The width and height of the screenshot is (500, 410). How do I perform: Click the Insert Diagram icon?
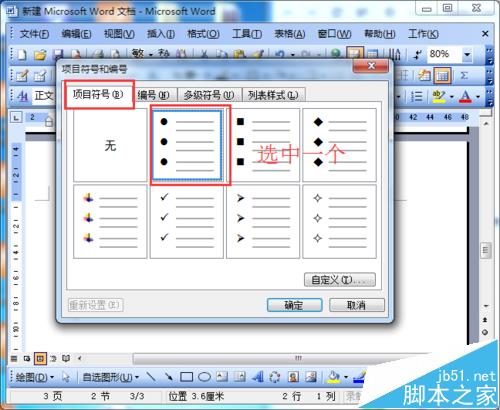tap(275, 377)
